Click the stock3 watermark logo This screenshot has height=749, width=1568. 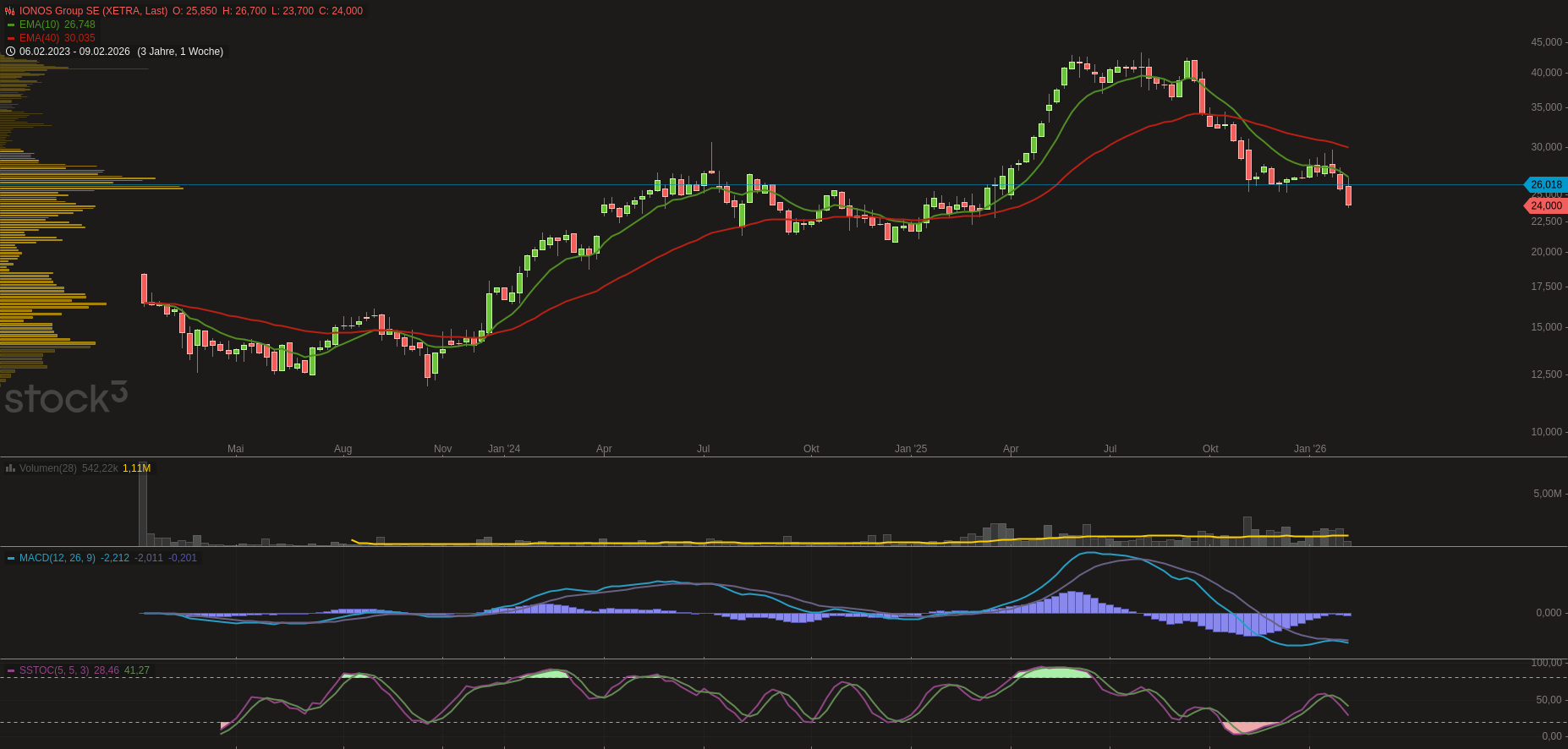66,398
